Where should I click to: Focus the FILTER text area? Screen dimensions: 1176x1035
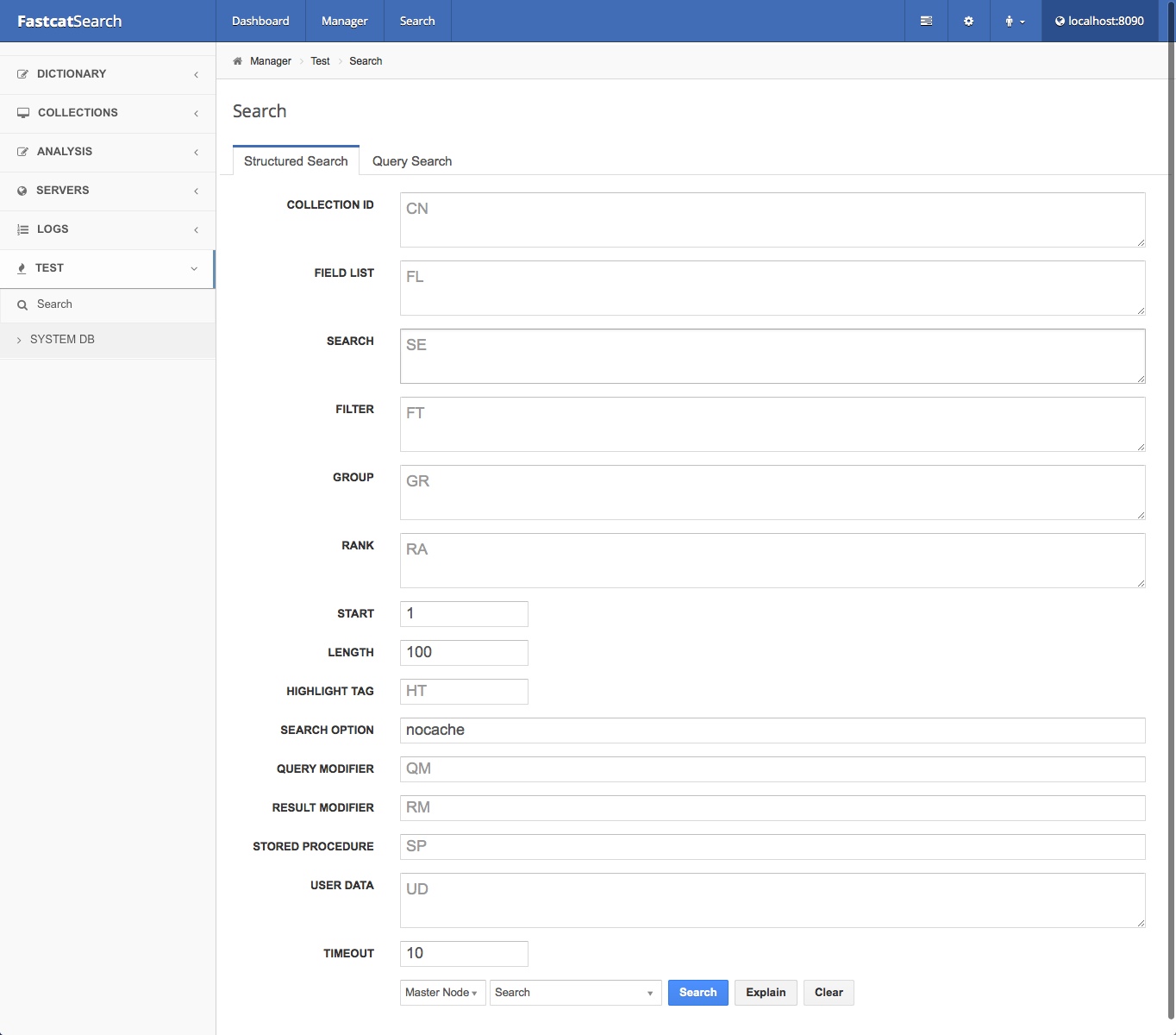point(773,424)
